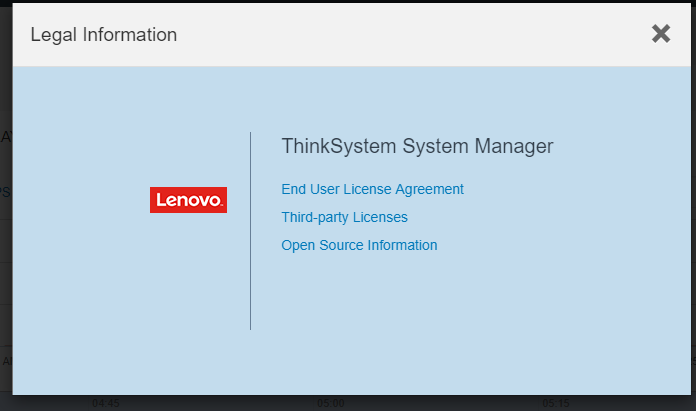Click the 05:15 time label behind the dialog
Image resolution: width=696 pixels, height=411 pixels.
coord(556,403)
